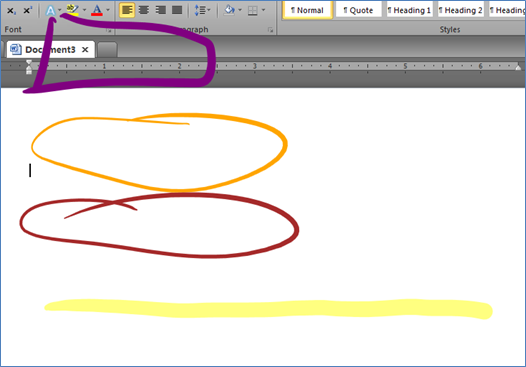This screenshot has height=367, width=526.
Task: Open line spacing options
Action: pyautogui.click(x=202, y=10)
